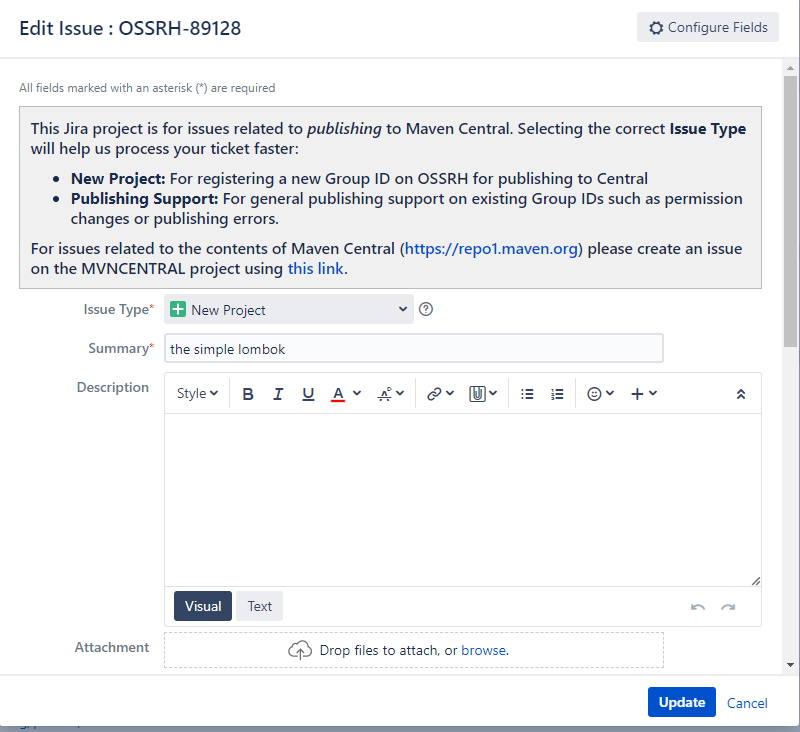Click the Update button
Viewport: 800px width, 732px height.
tap(682, 702)
